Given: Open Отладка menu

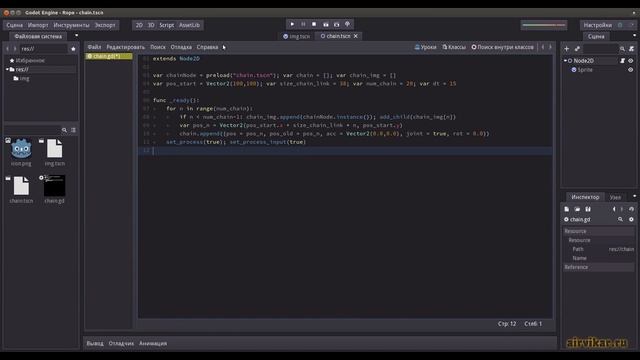Looking at the screenshot, I should [x=181, y=47].
